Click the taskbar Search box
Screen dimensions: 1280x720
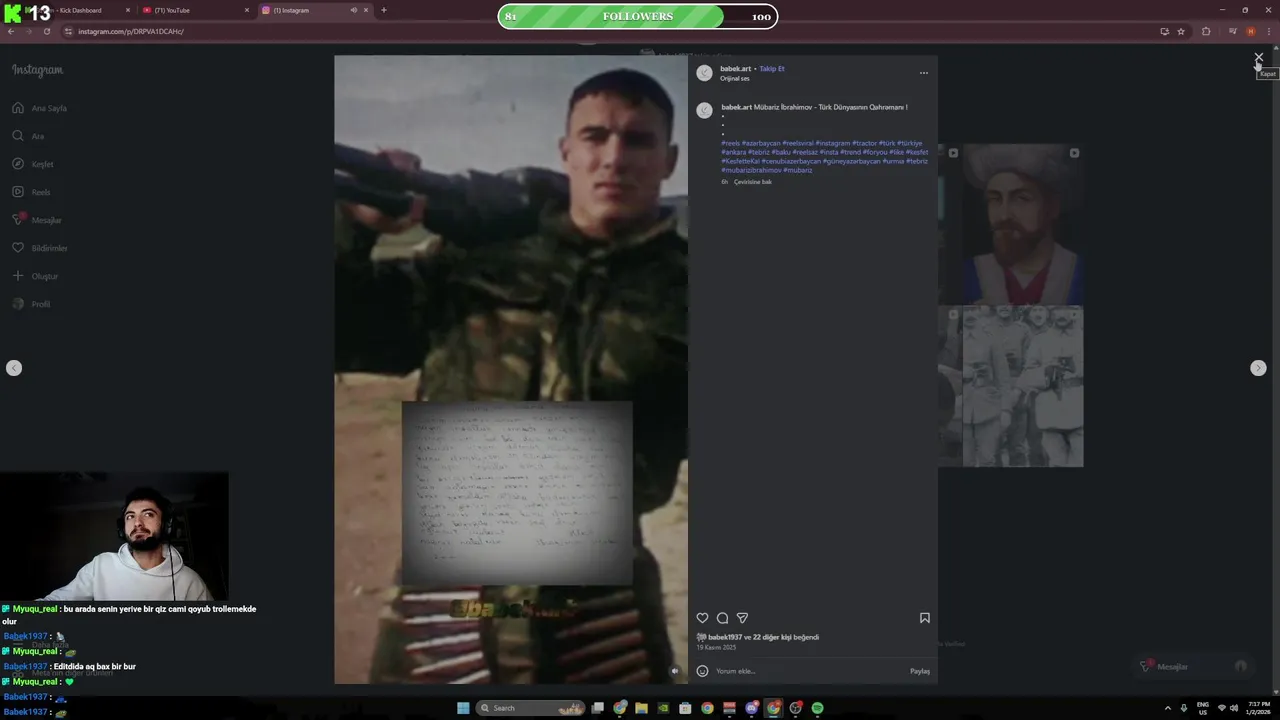click(531, 708)
